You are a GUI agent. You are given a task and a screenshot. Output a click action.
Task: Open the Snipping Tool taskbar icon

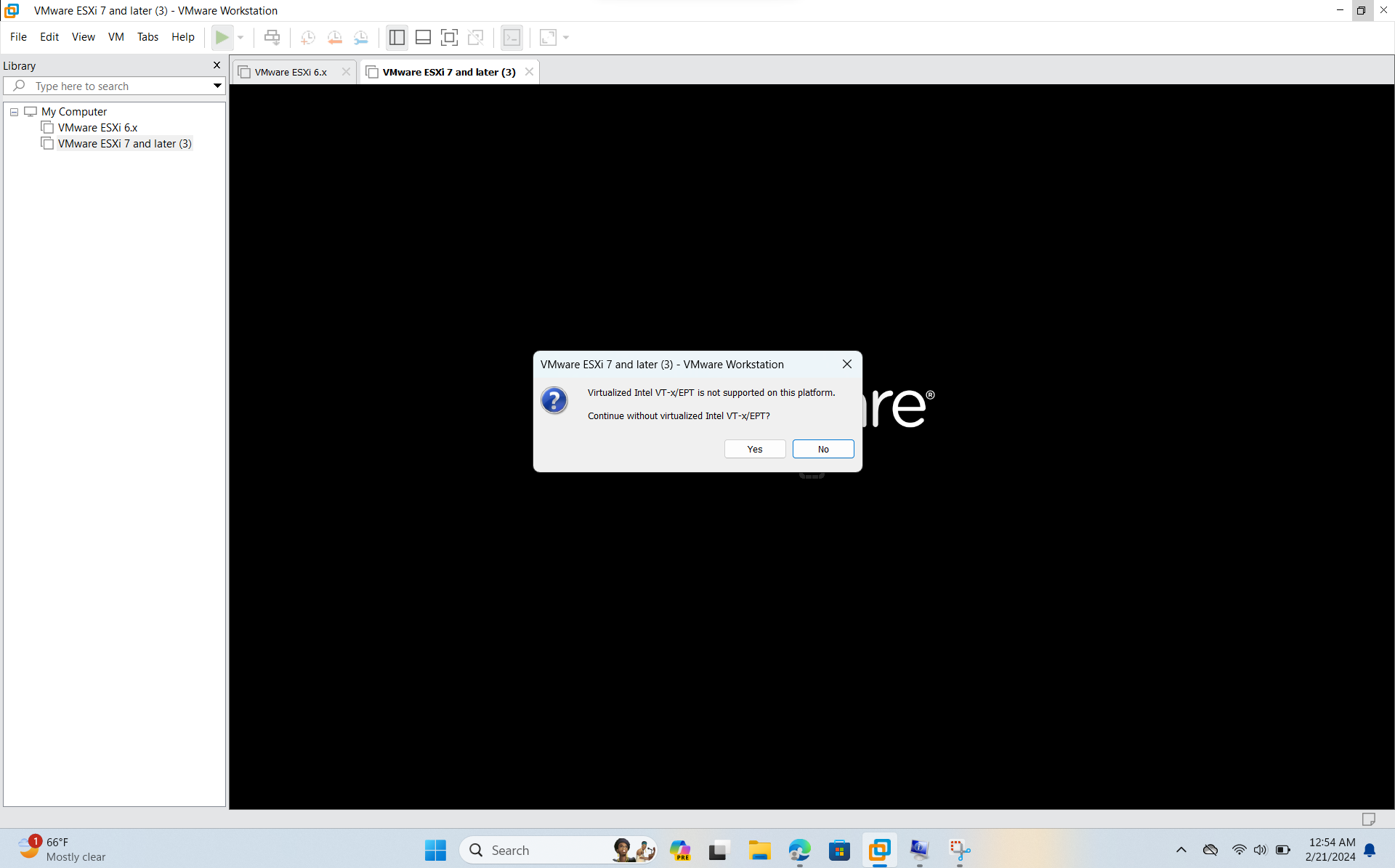click(x=960, y=850)
